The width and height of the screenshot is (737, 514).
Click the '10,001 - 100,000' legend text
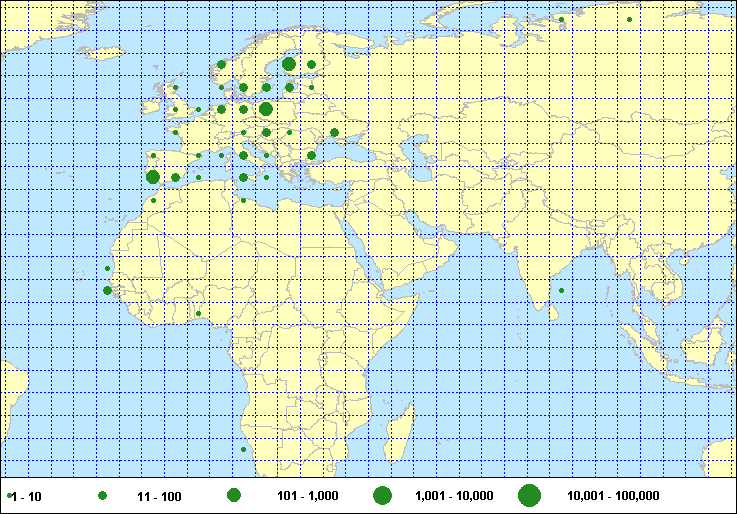(612, 496)
